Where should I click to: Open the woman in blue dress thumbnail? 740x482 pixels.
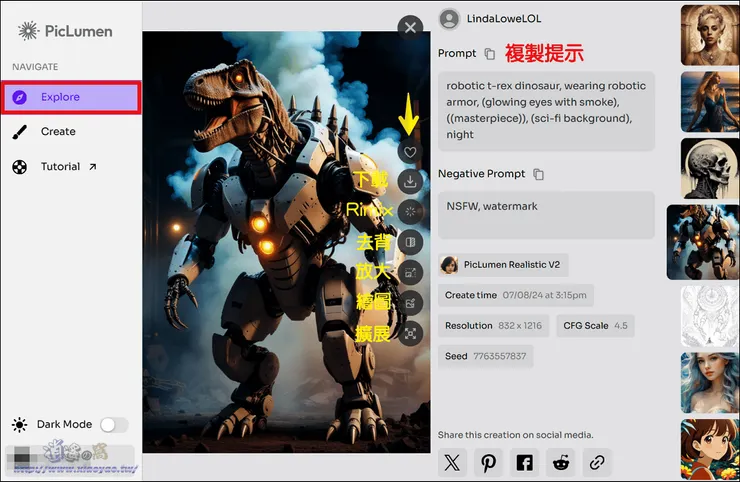click(710, 102)
